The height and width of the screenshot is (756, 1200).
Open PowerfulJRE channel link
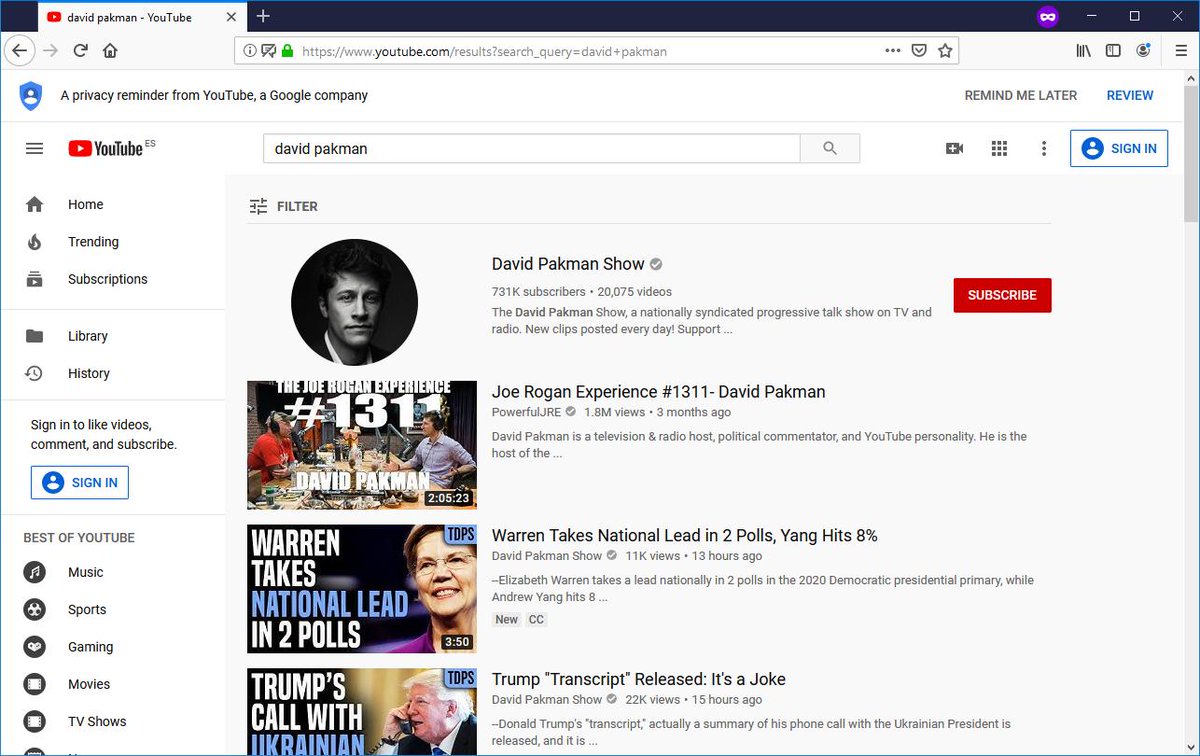527,412
